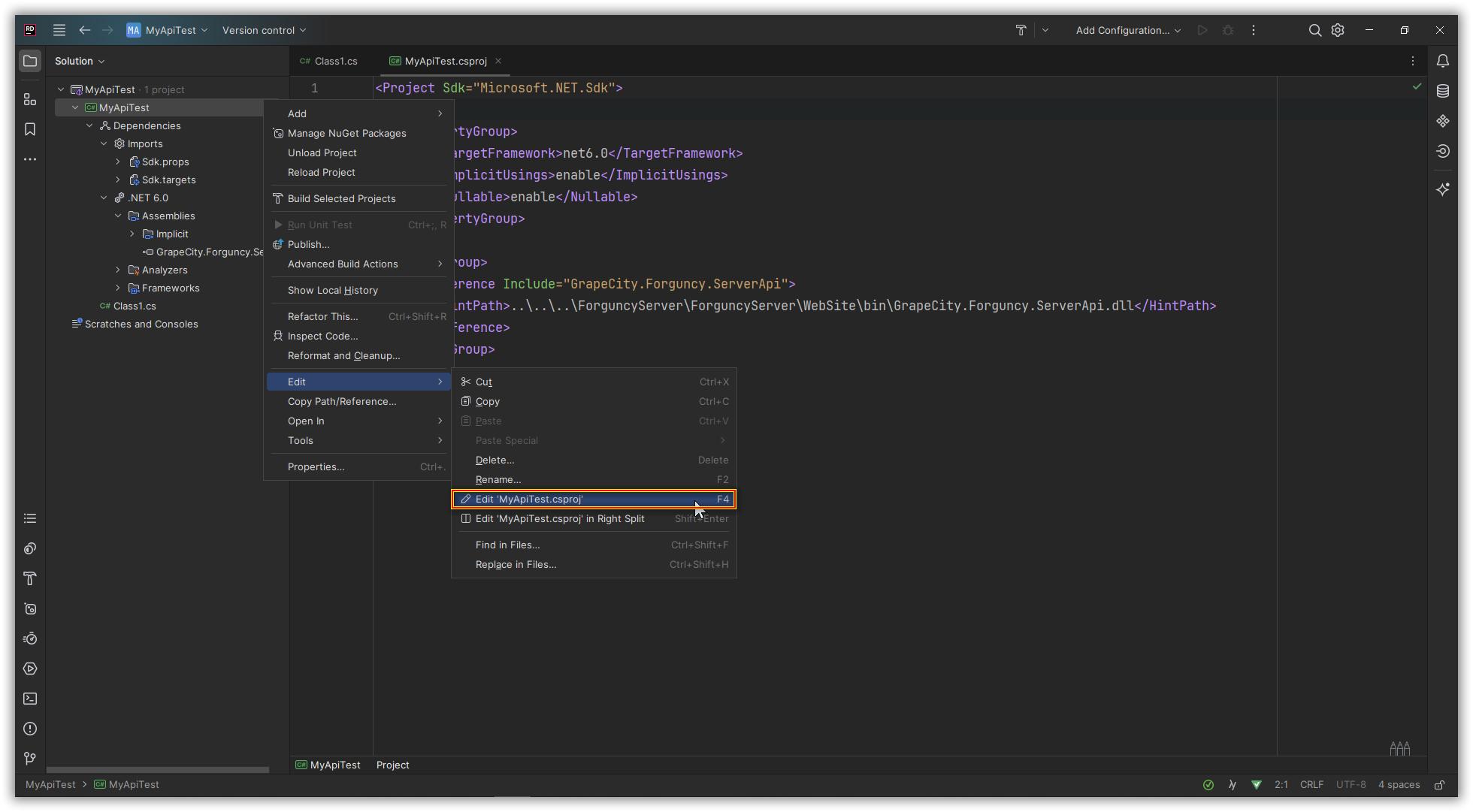1473x812 pixels.
Task: Collapse the Dependencies tree node
Action: [x=89, y=125]
